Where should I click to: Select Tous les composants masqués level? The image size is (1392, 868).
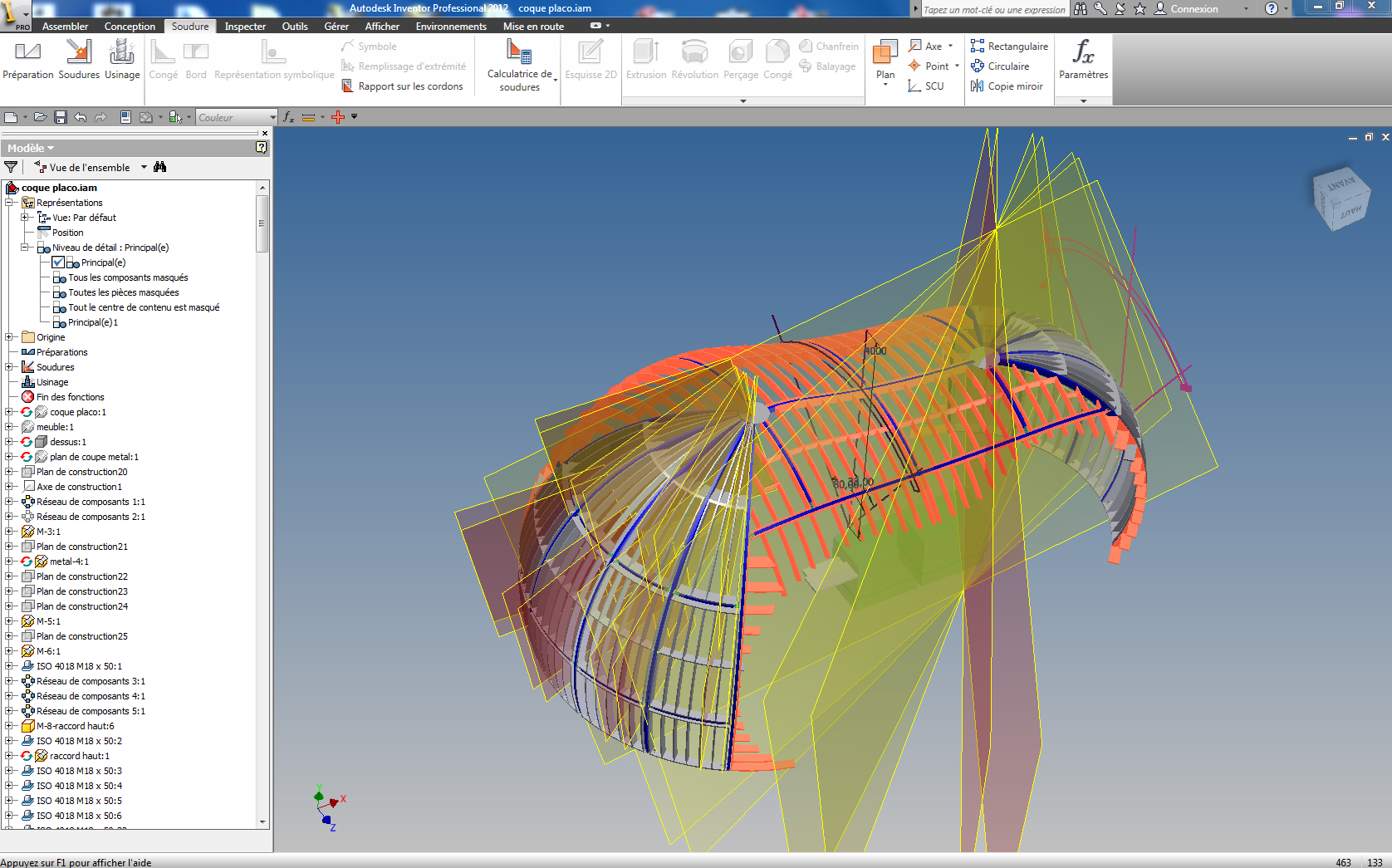(128, 277)
